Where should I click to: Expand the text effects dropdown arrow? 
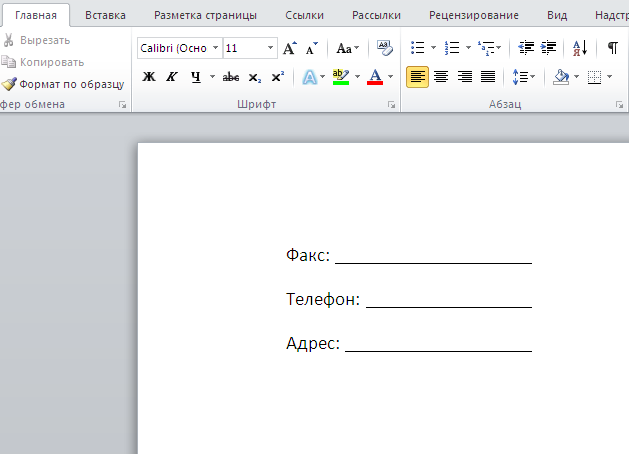click(x=323, y=77)
